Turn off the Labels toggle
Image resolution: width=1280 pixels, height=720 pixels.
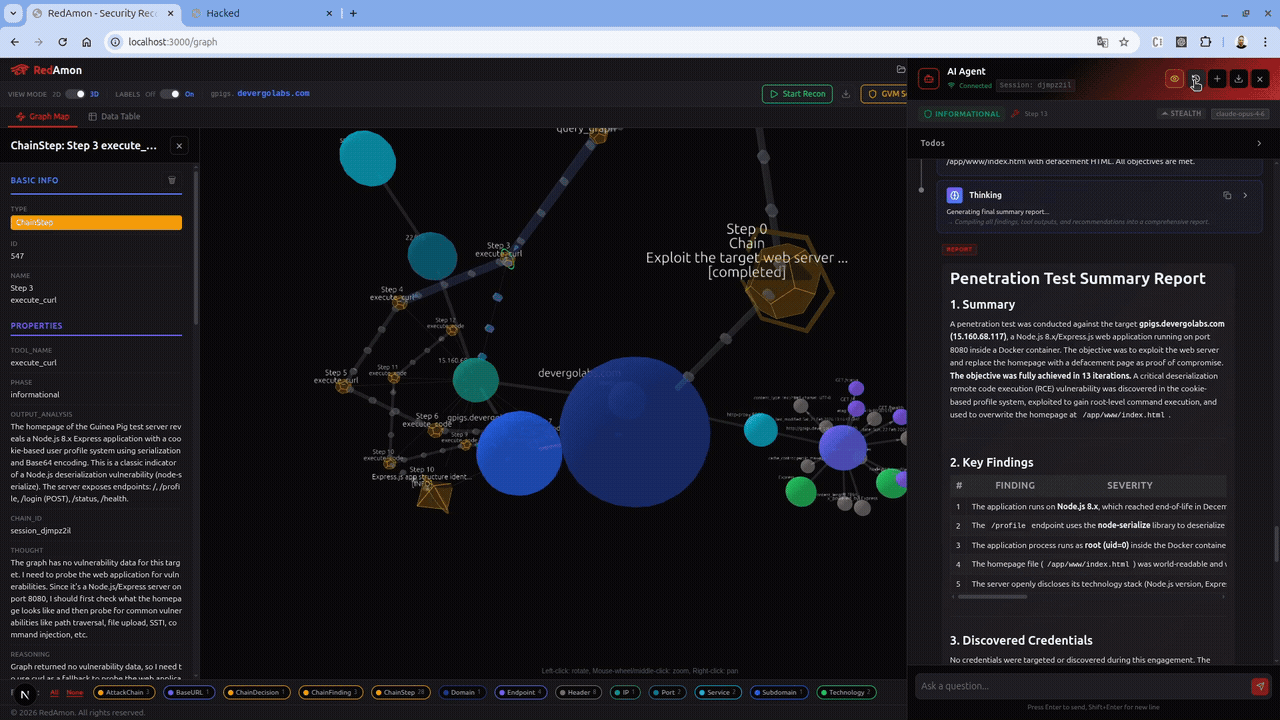point(170,94)
